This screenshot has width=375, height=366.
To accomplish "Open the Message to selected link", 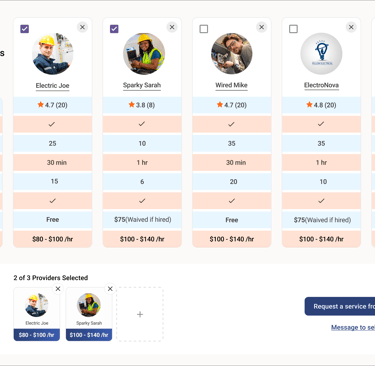I will (x=353, y=327).
